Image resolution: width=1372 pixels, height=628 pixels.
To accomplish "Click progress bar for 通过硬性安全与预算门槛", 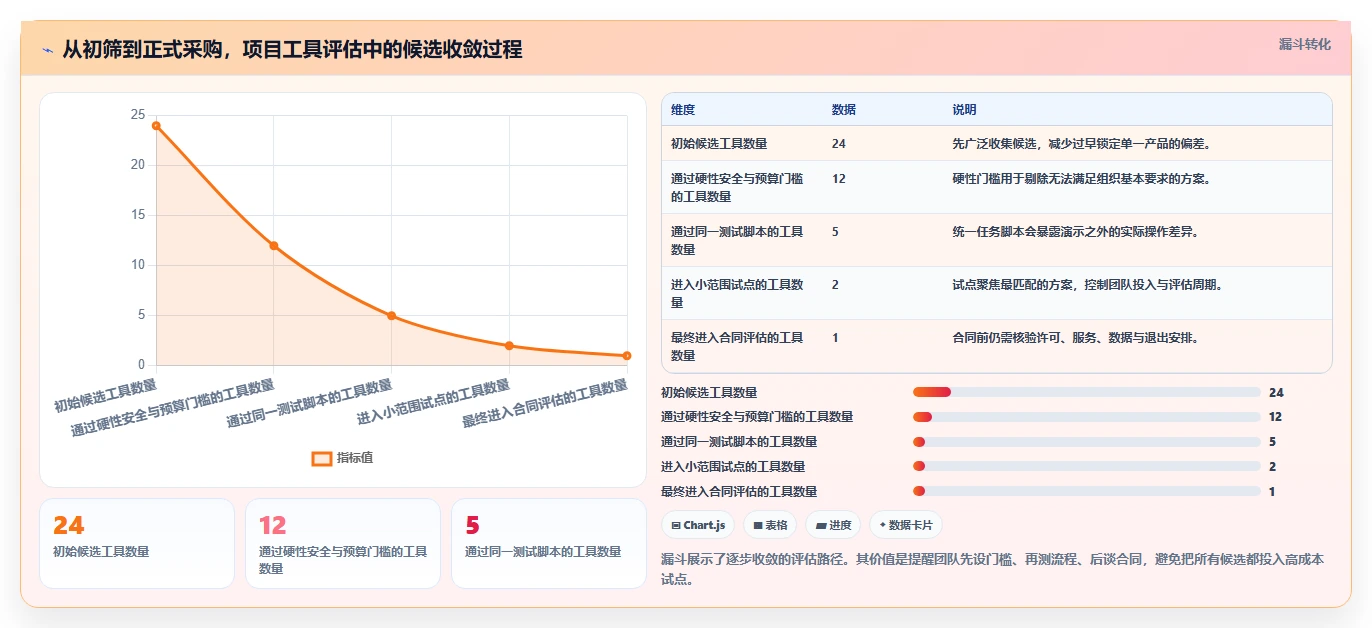I will click(1086, 417).
